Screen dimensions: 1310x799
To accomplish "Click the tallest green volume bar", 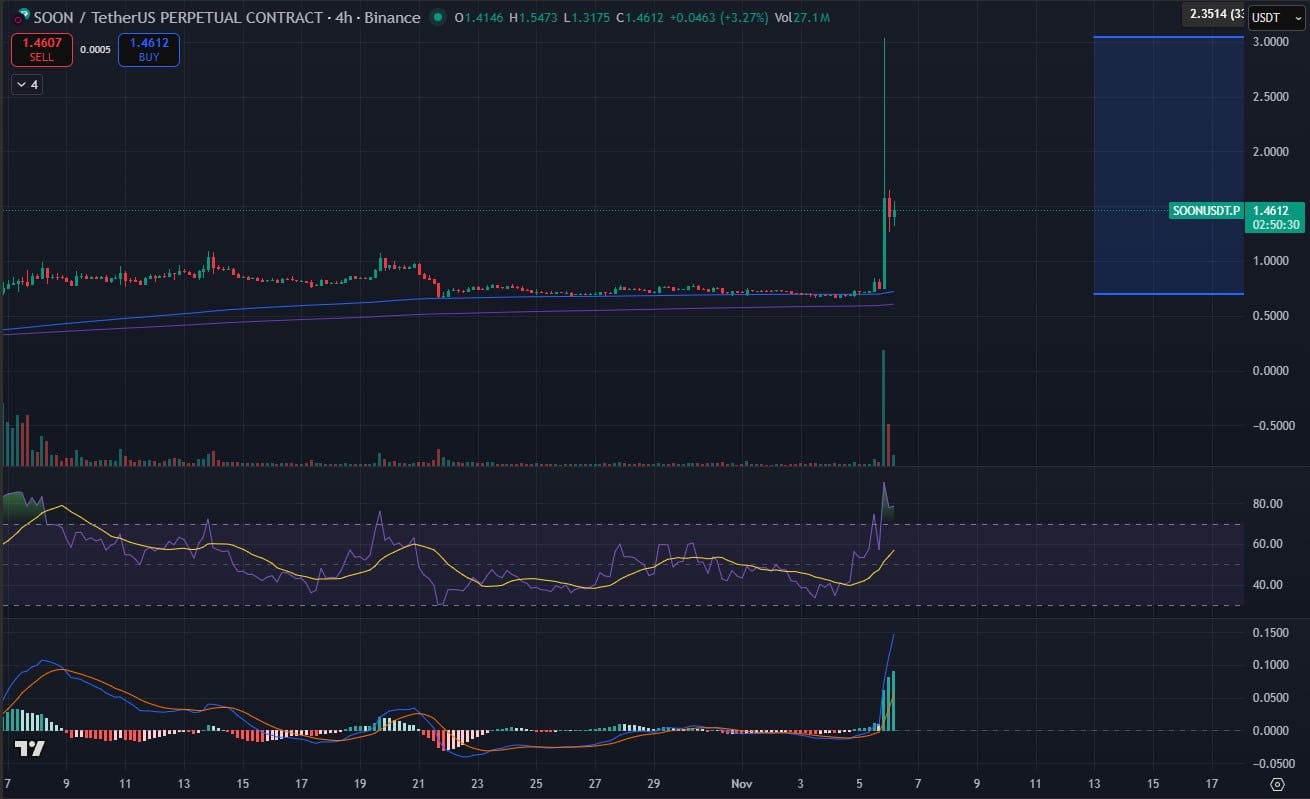I will (884, 408).
